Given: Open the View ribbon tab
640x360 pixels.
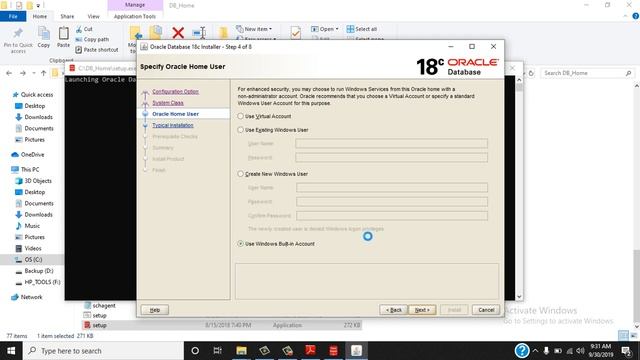Looking at the screenshot, I should click(x=93, y=16).
